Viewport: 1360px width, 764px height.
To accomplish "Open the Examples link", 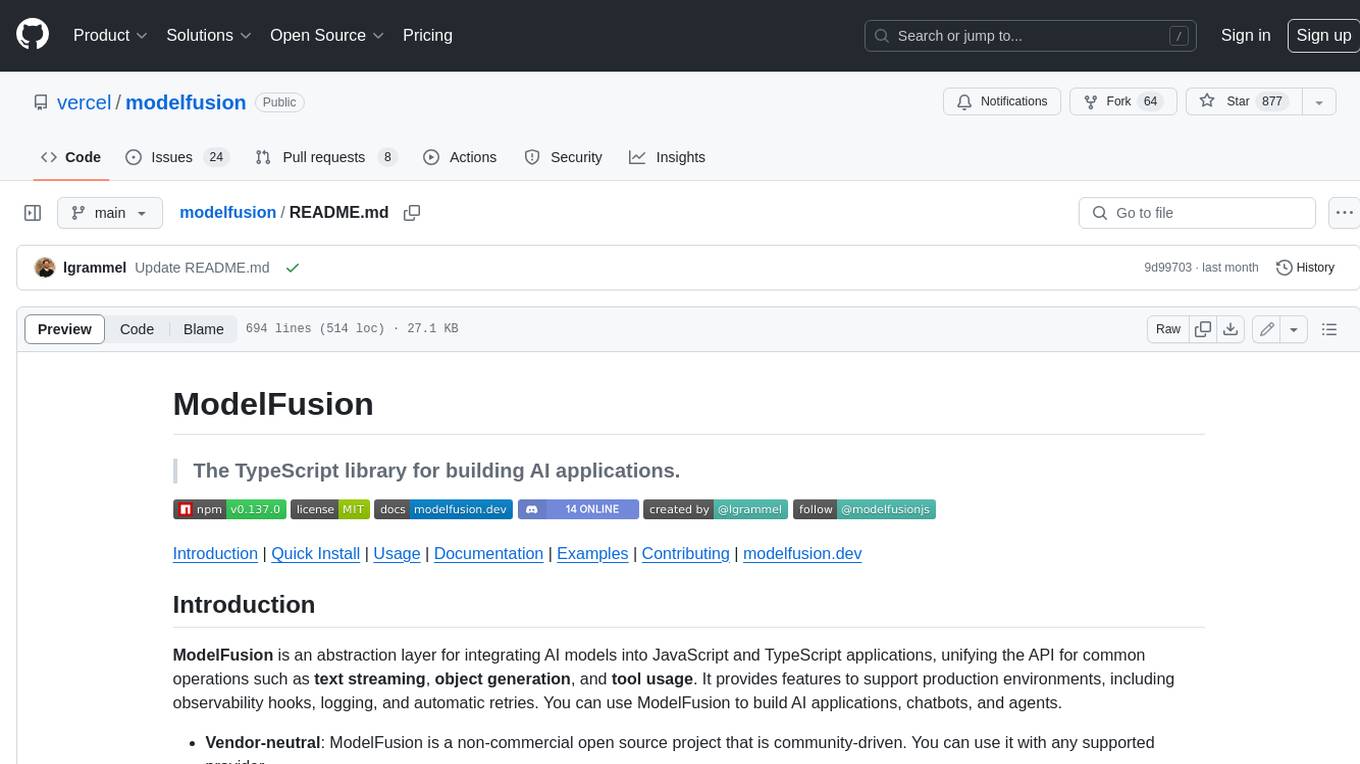I will click(592, 554).
